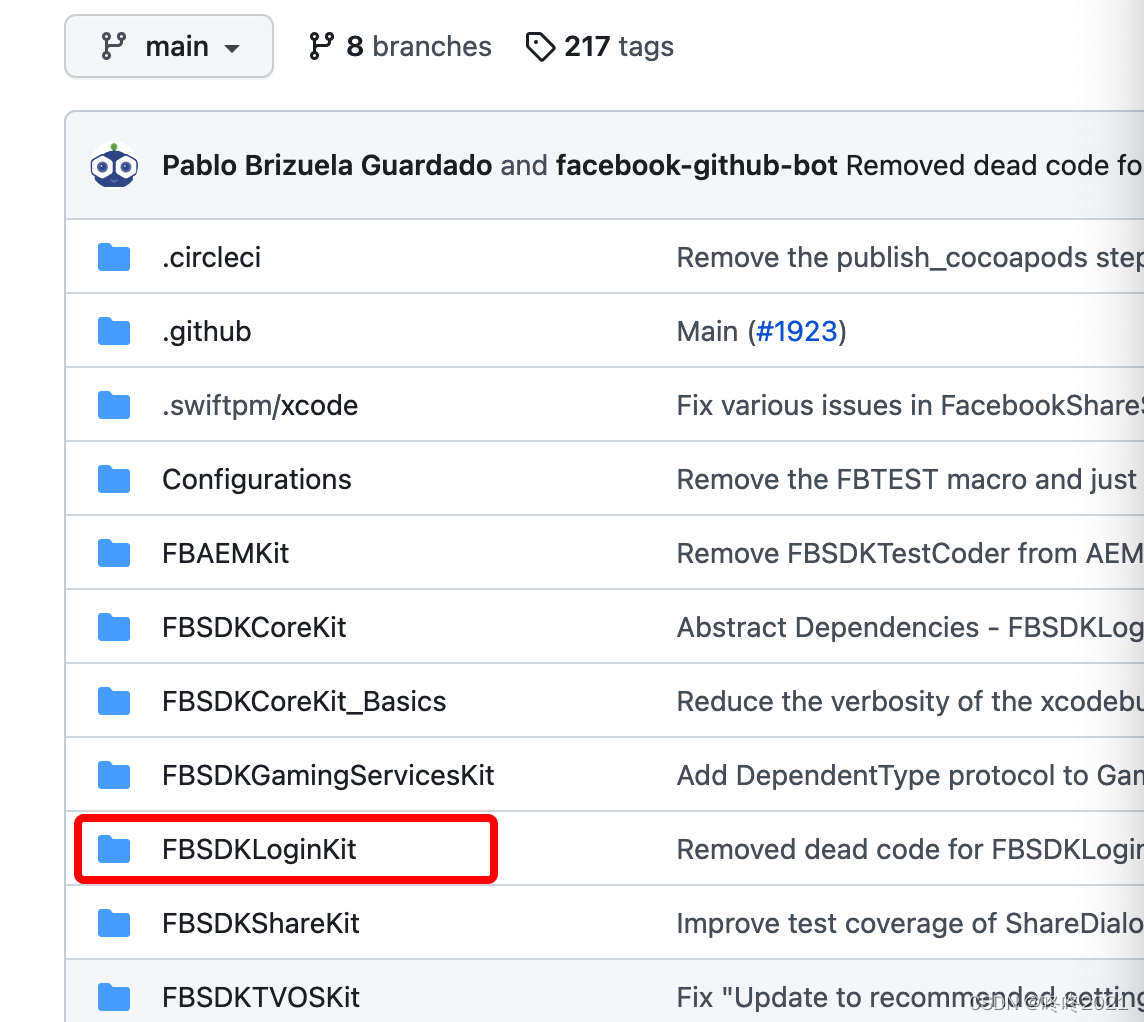Click the folder icon next to FBSDKTVOSKit
This screenshot has width=1144, height=1022.
click(114, 998)
